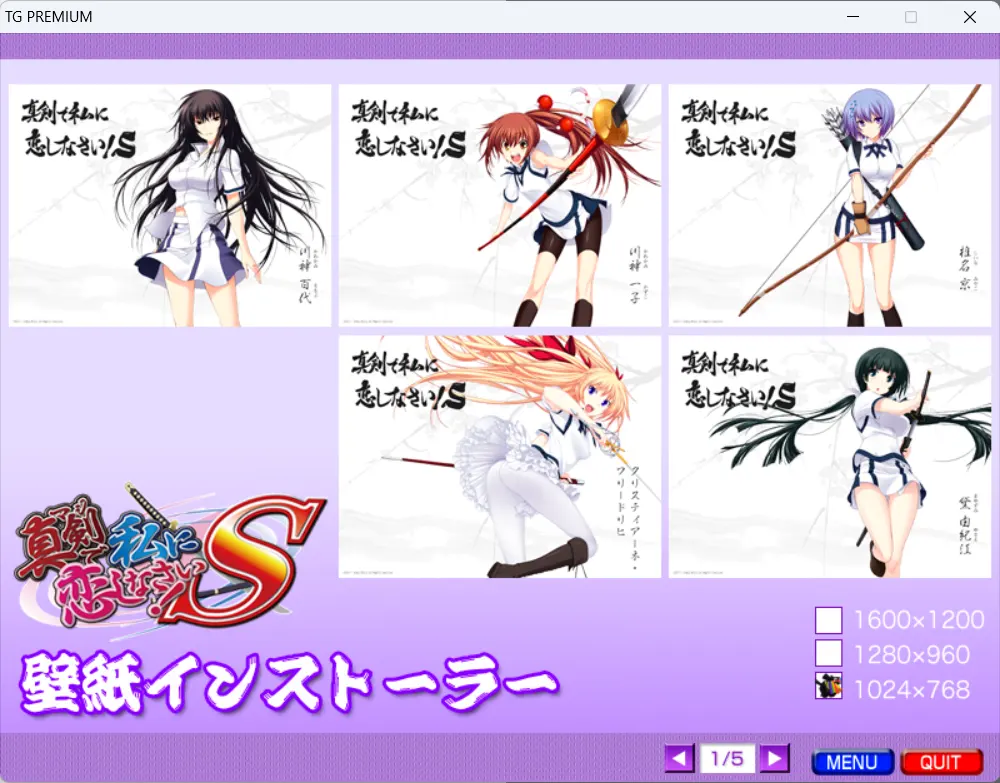The width and height of the screenshot is (1000, 783).
Task: Click the 1280×960 resolution label
Action: [x=911, y=654]
